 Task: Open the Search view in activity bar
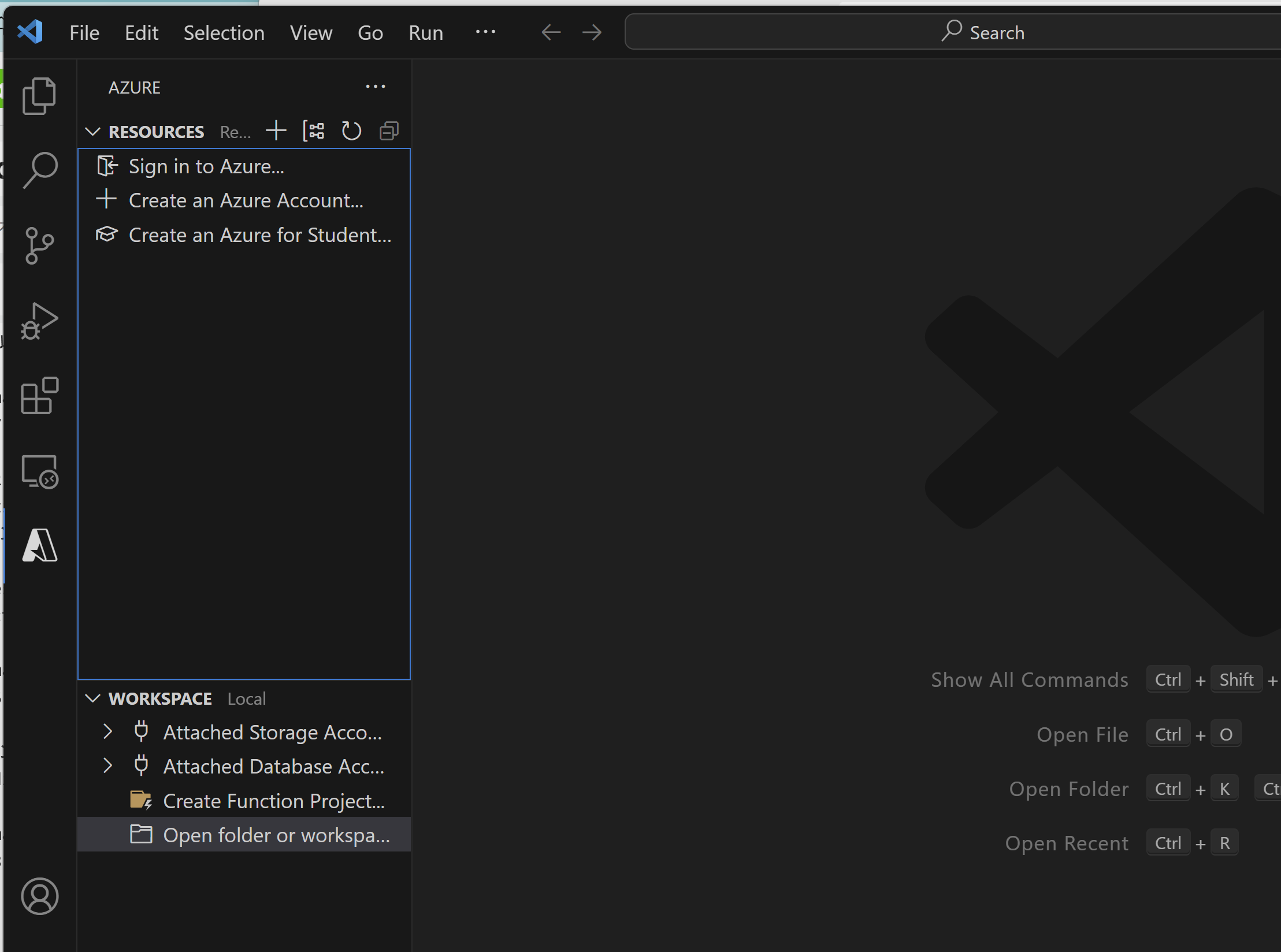[39, 170]
